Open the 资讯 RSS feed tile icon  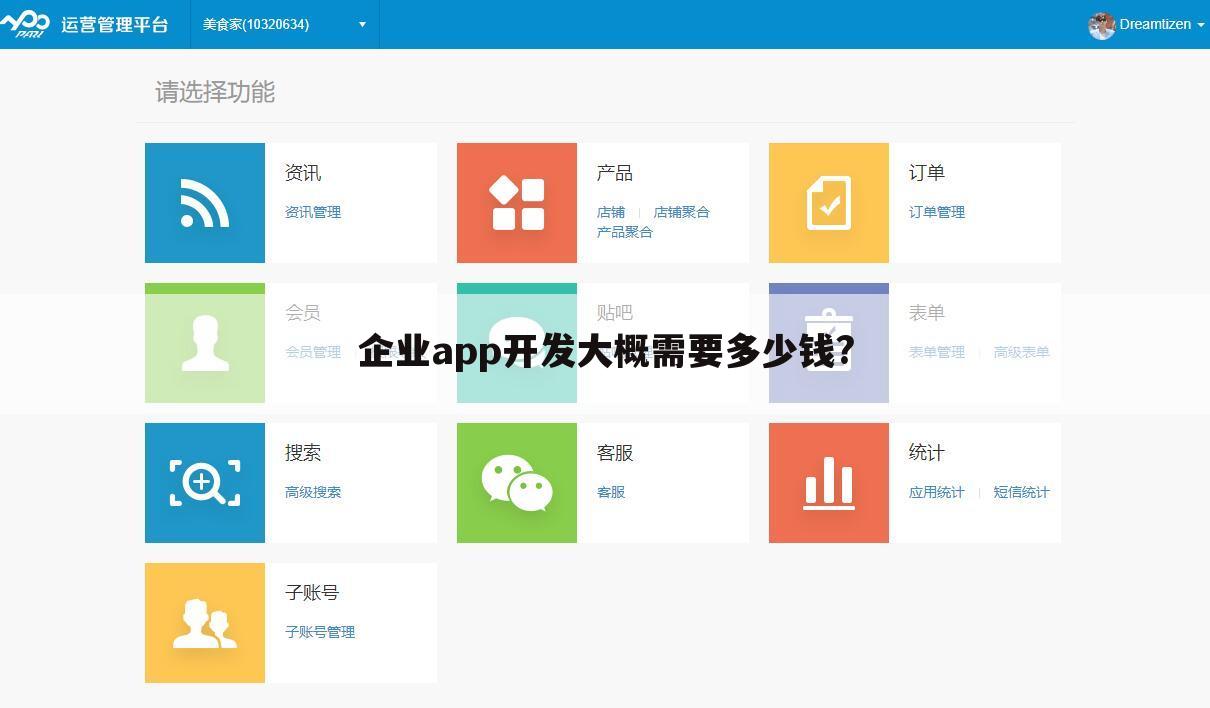(205, 203)
